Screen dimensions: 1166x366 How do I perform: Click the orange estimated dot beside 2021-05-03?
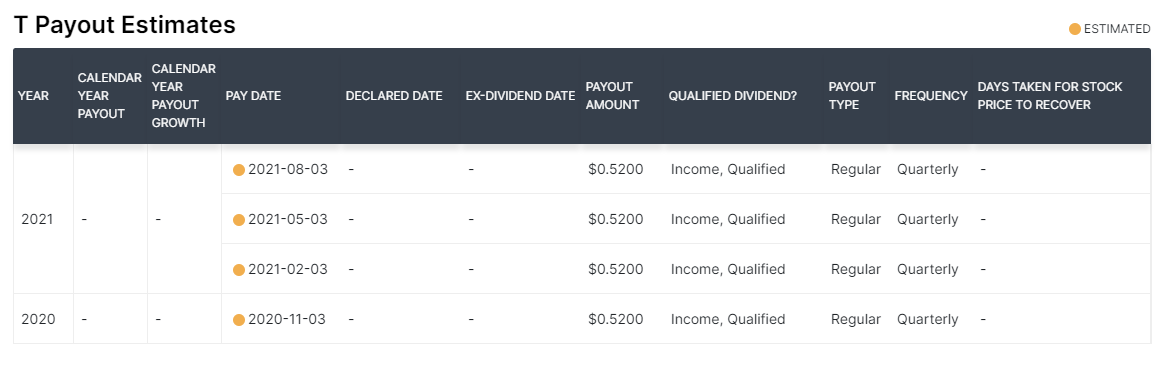pos(239,219)
